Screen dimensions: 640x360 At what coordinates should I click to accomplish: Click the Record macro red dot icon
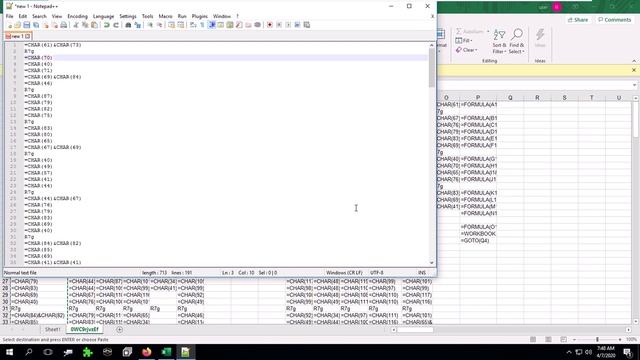pos(270,25)
